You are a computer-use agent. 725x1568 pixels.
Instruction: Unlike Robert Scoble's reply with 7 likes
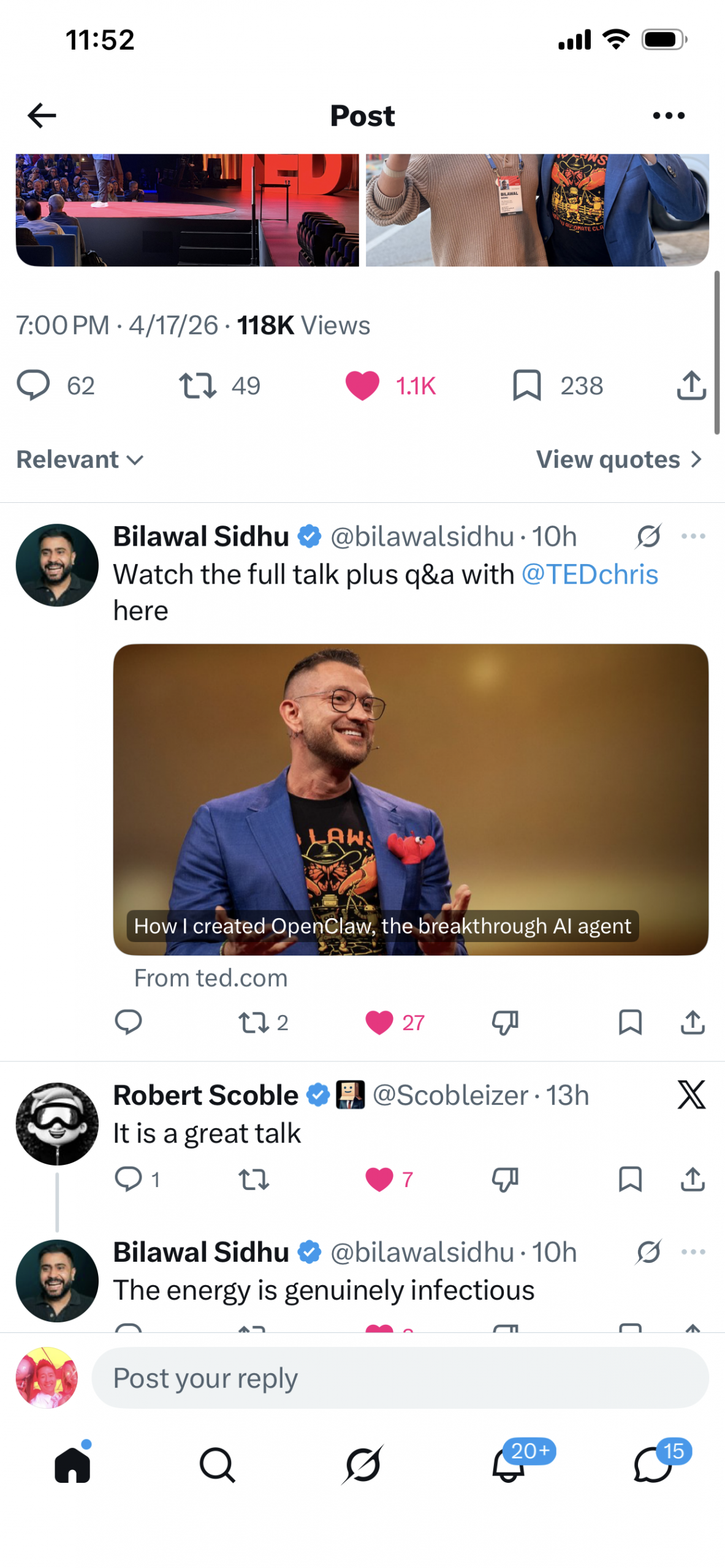click(x=379, y=1178)
